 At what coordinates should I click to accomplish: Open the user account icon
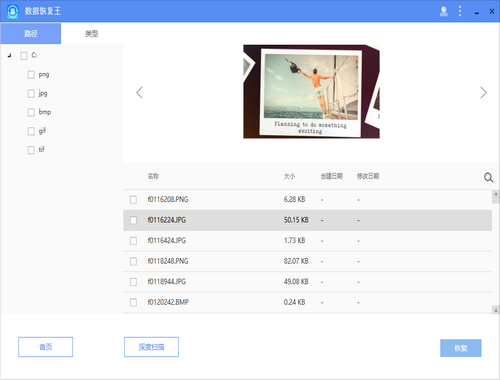pos(444,11)
